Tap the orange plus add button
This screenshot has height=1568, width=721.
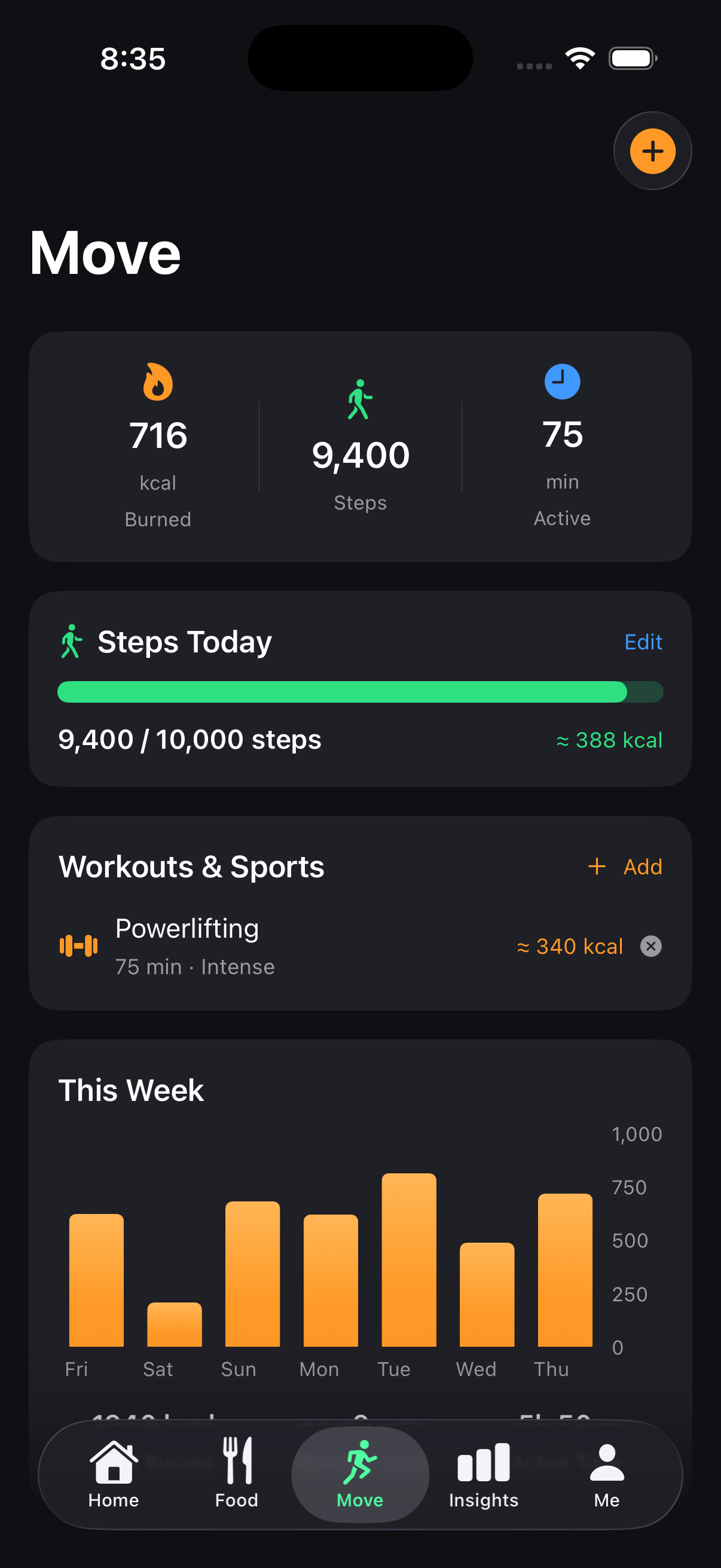(x=652, y=151)
